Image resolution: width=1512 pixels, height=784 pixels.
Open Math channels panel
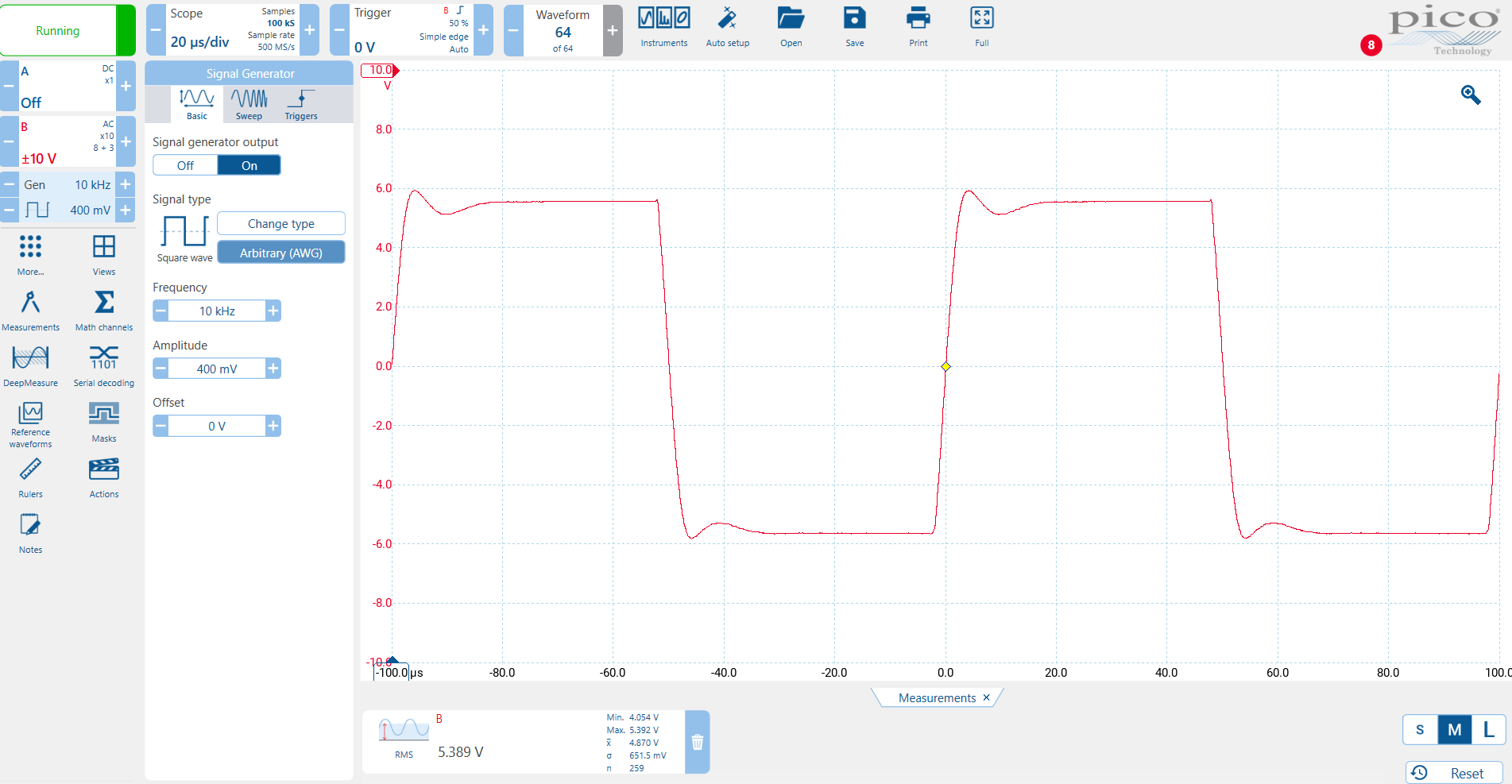pos(103,310)
